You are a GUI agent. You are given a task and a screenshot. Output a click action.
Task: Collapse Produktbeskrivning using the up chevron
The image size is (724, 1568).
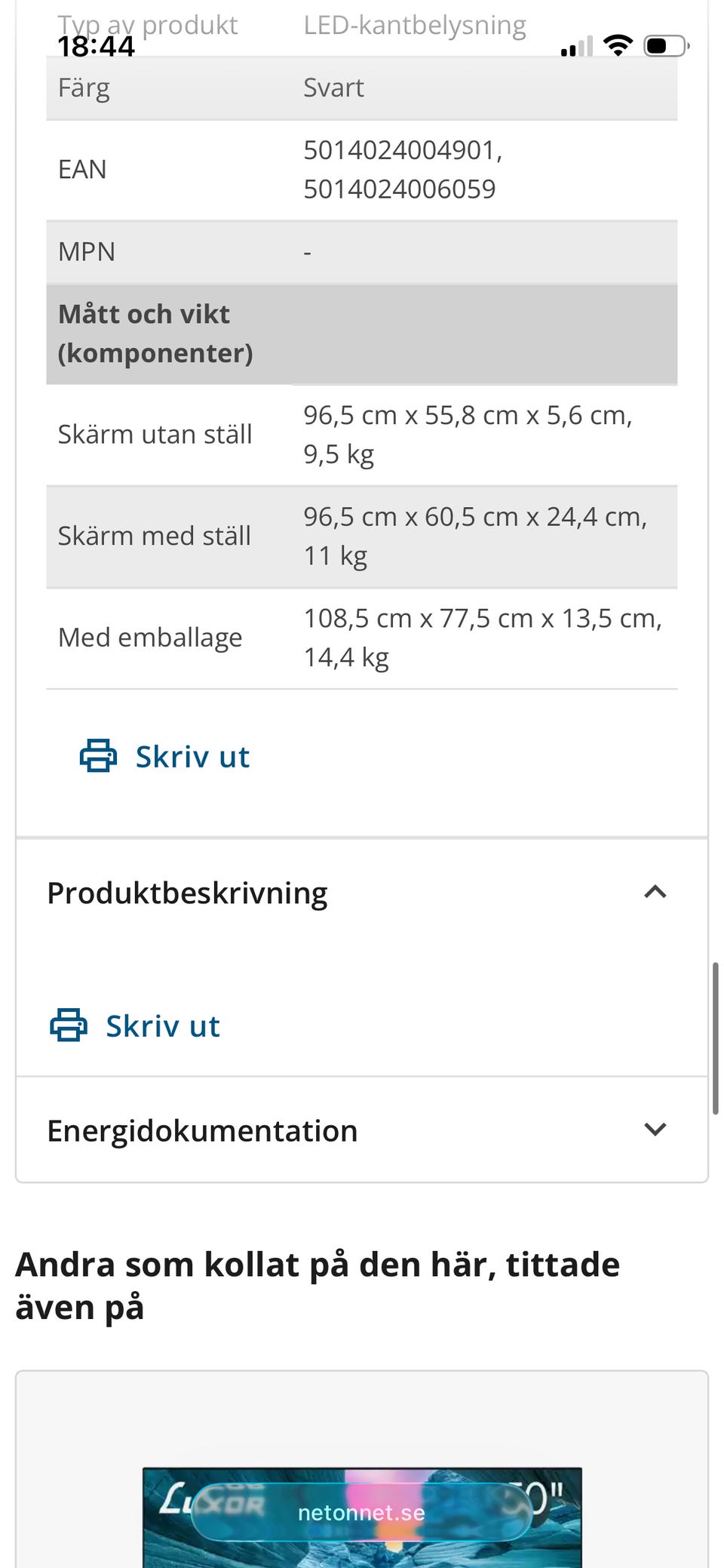(655, 892)
